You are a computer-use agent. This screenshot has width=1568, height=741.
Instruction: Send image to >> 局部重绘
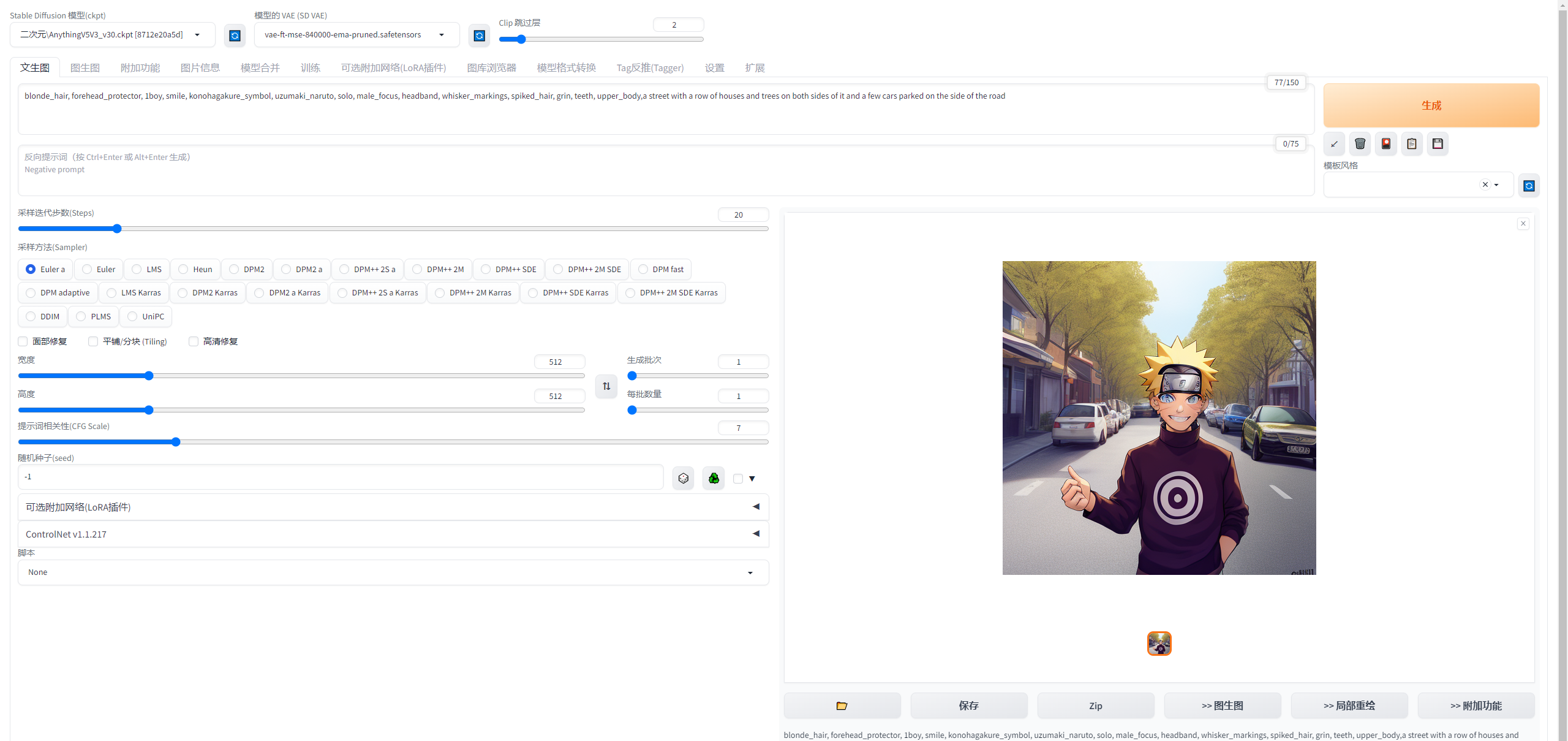tap(1349, 705)
